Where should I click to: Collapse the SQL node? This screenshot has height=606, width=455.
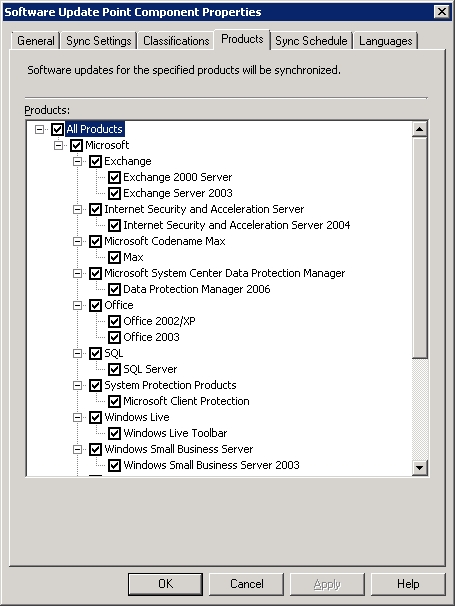(x=77, y=353)
